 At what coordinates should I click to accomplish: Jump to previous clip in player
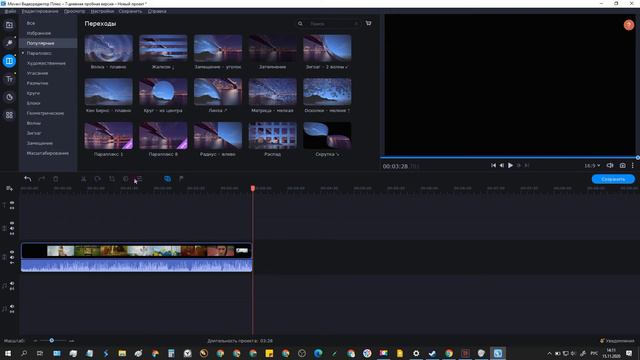point(493,165)
